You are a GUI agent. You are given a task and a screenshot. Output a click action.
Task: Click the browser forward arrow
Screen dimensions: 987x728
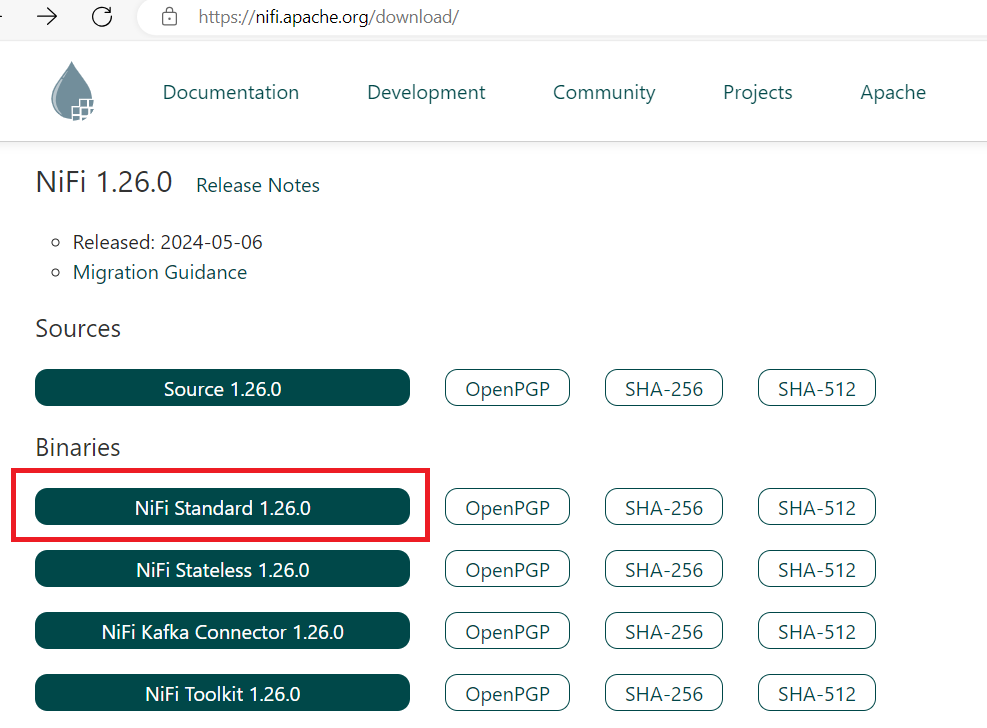click(x=47, y=16)
